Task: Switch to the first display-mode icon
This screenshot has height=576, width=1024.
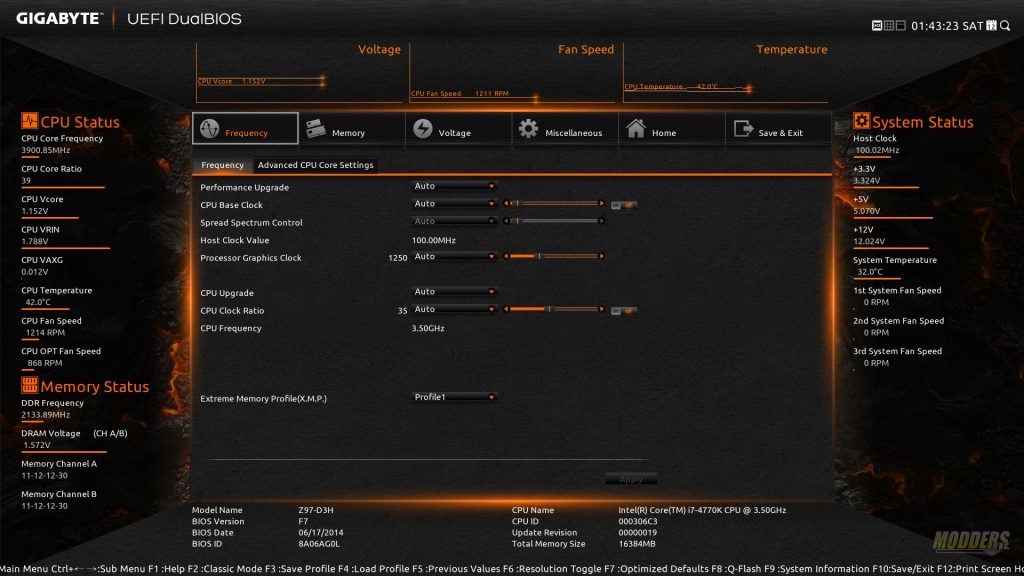Action: 877,25
